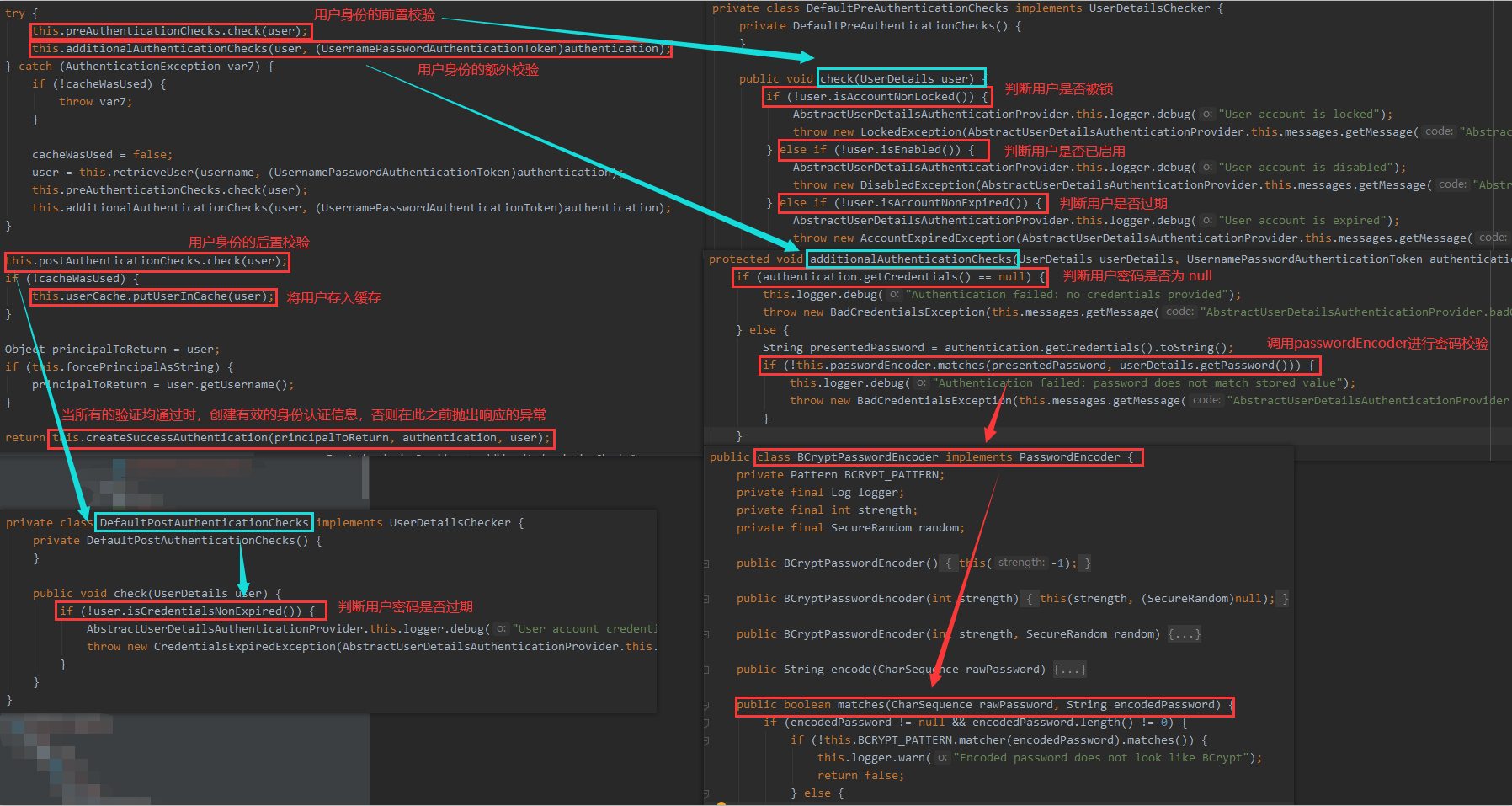Viewport: 1512px width, 806px height.
Task: Open folded {...} body of the encode method
Action: (1070, 670)
